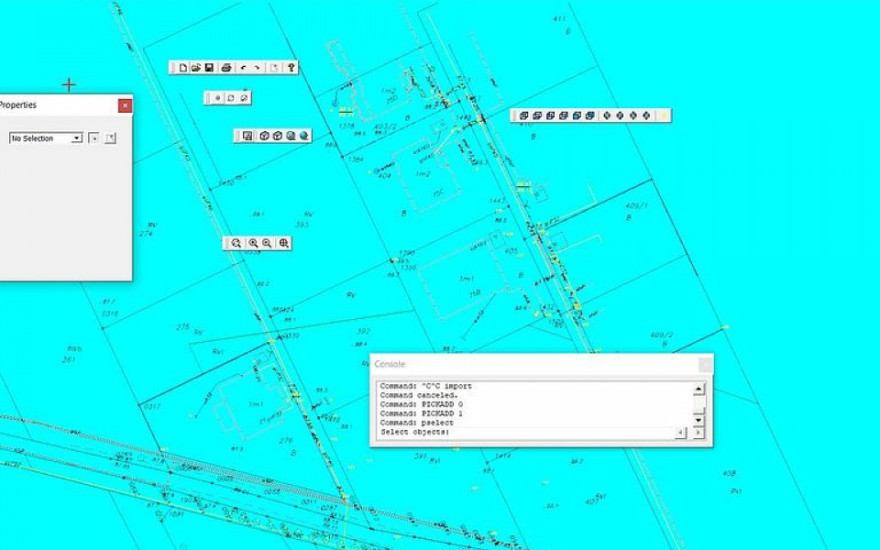Choose the first isometric diamond view icon
This screenshot has width=880, height=550.
(x=607, y=116)
